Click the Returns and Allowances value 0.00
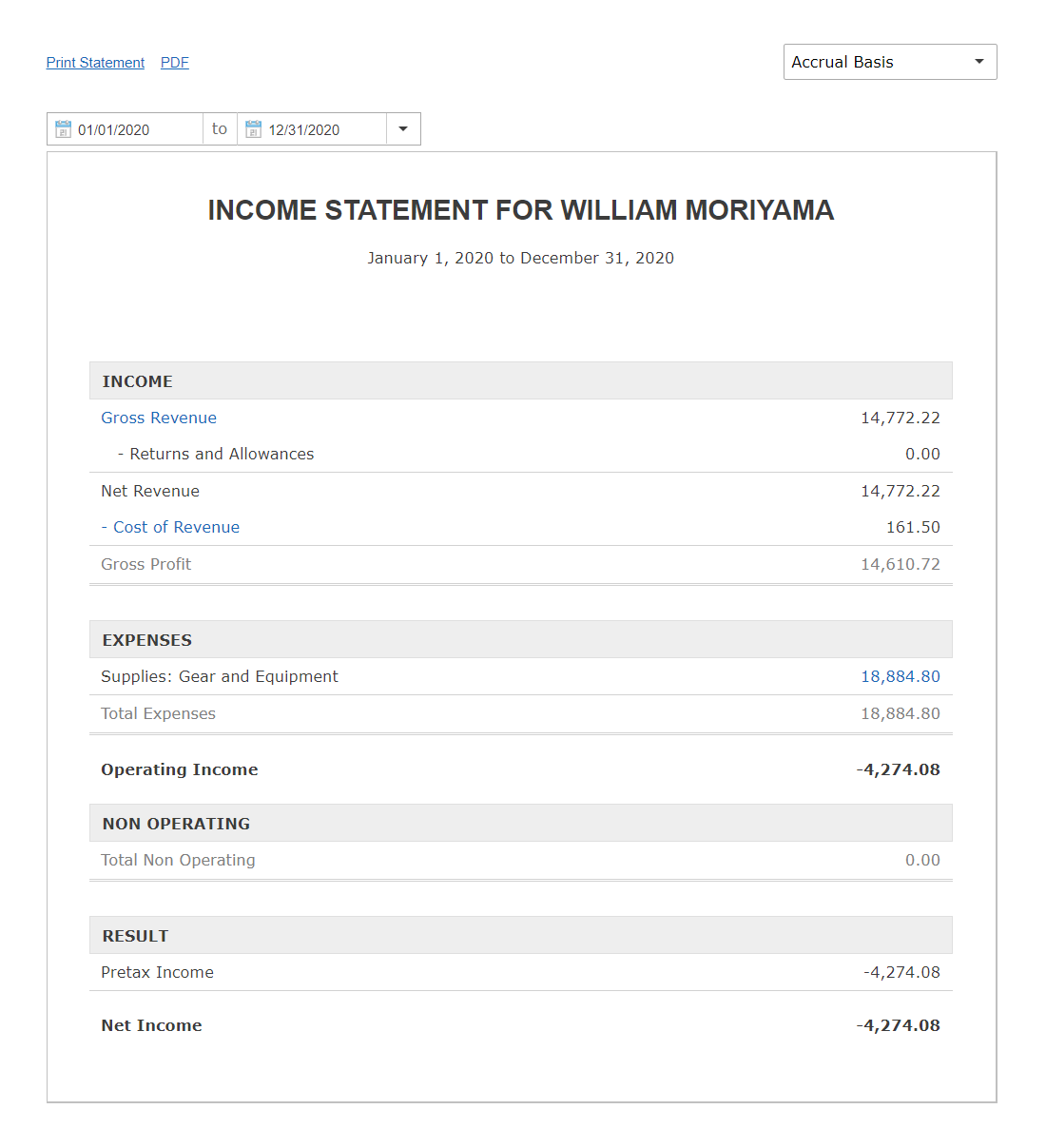 coord(922,454)
